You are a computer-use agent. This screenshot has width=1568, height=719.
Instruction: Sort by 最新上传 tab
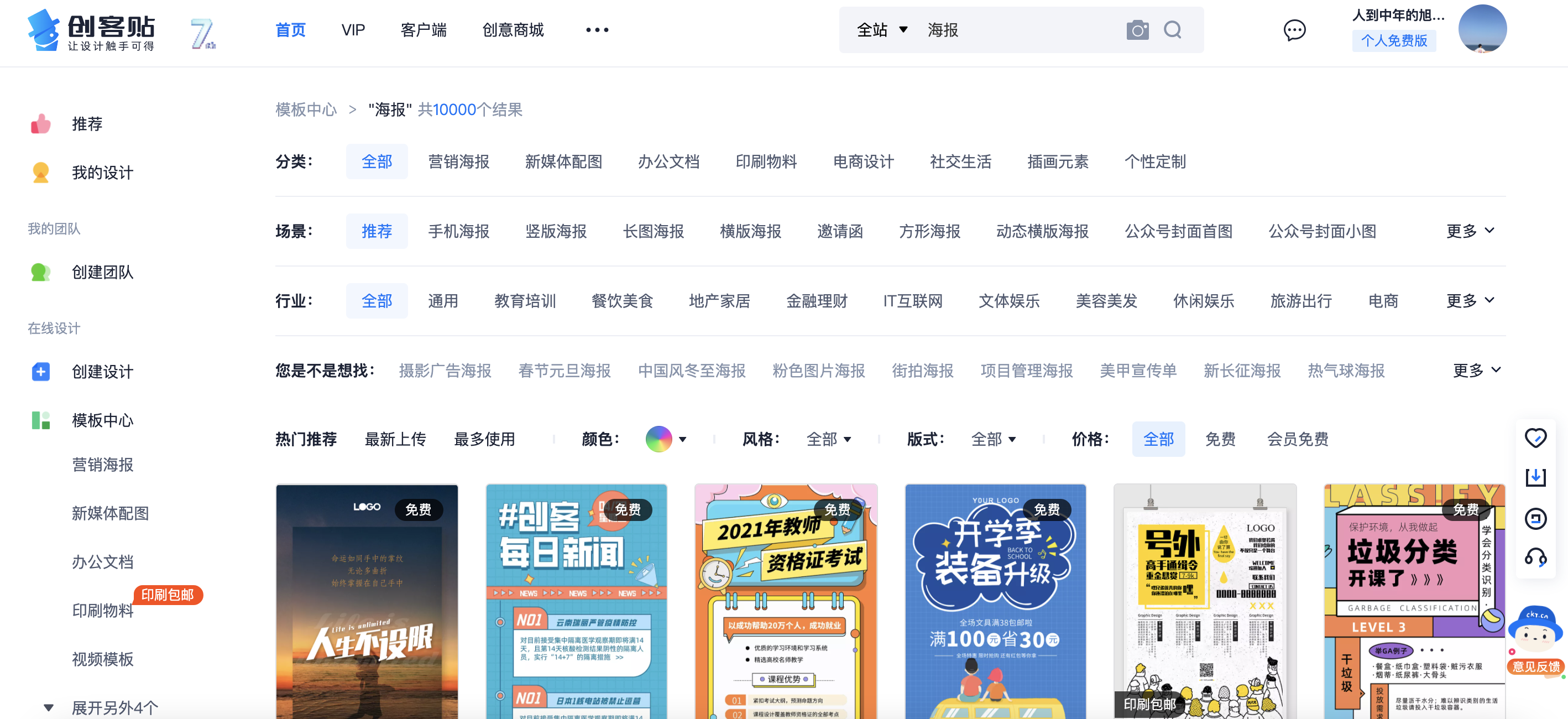pyautogui.click(x=395, y=439)
